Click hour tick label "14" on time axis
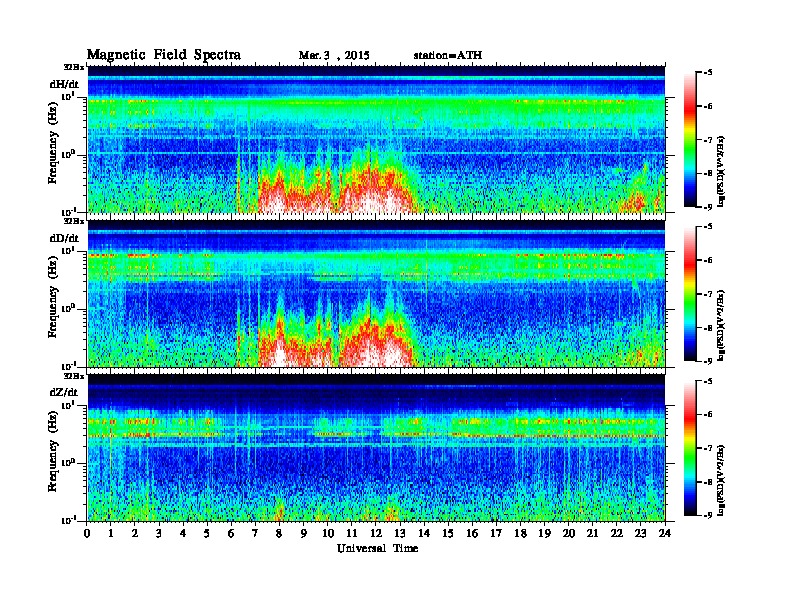The image size is (792, 612). (424, 534)
